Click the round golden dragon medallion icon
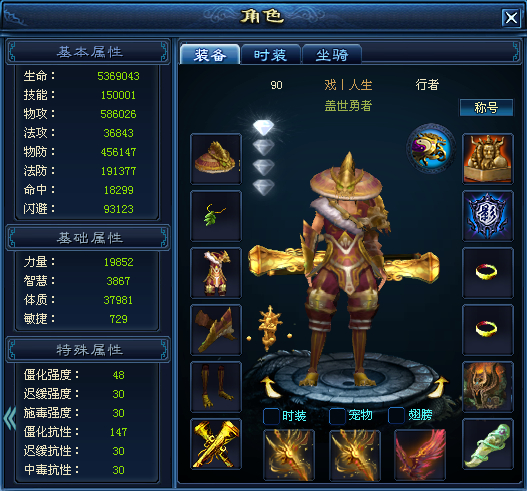This screenshot has width=527, height=491. click(431, 148)
